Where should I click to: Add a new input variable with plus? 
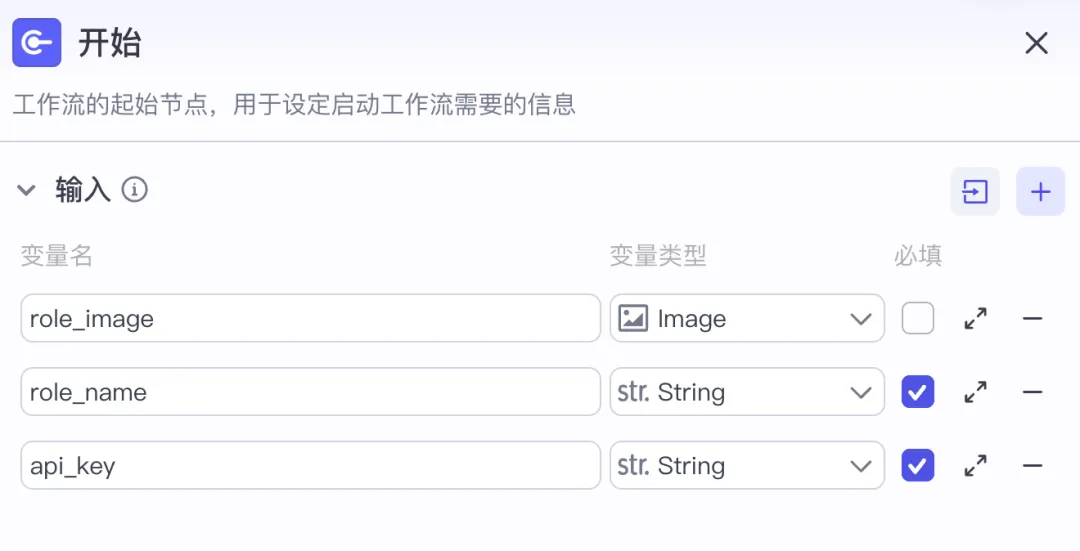click(1040, 191)
